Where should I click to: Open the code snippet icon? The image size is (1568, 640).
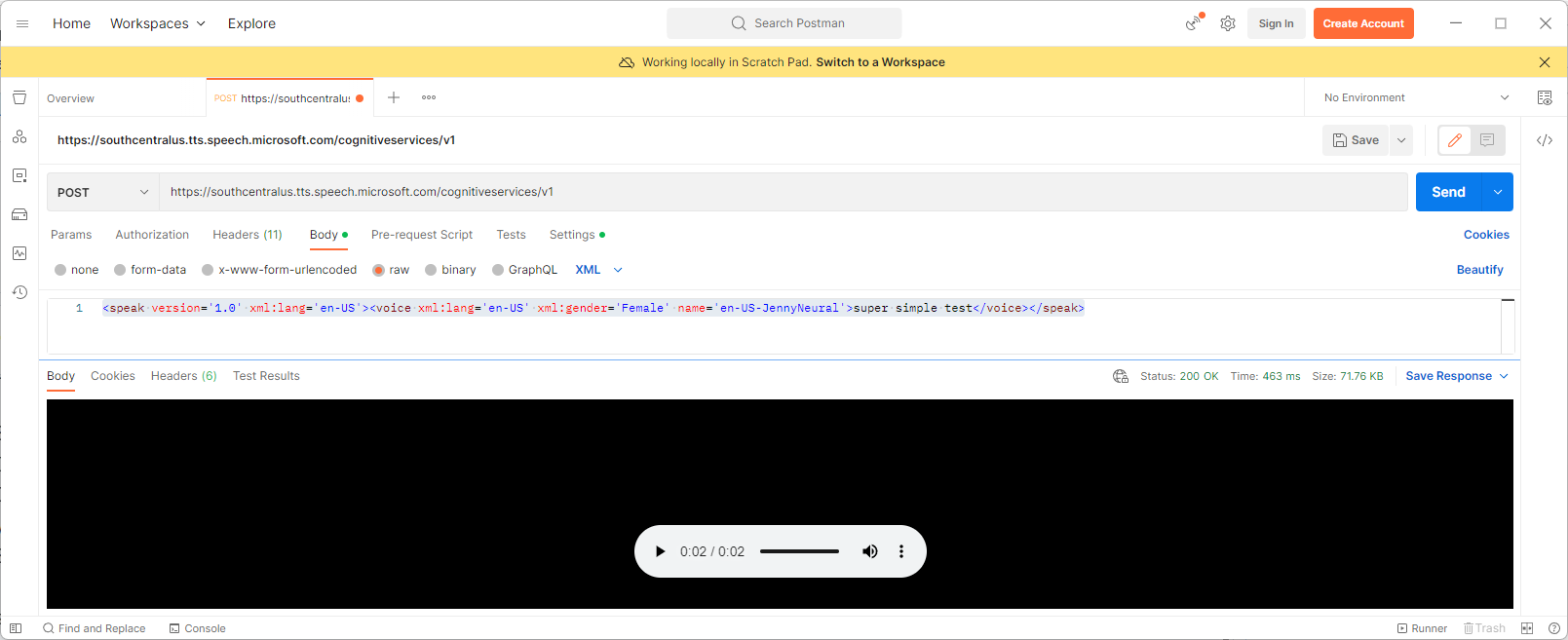(1545, 140)
